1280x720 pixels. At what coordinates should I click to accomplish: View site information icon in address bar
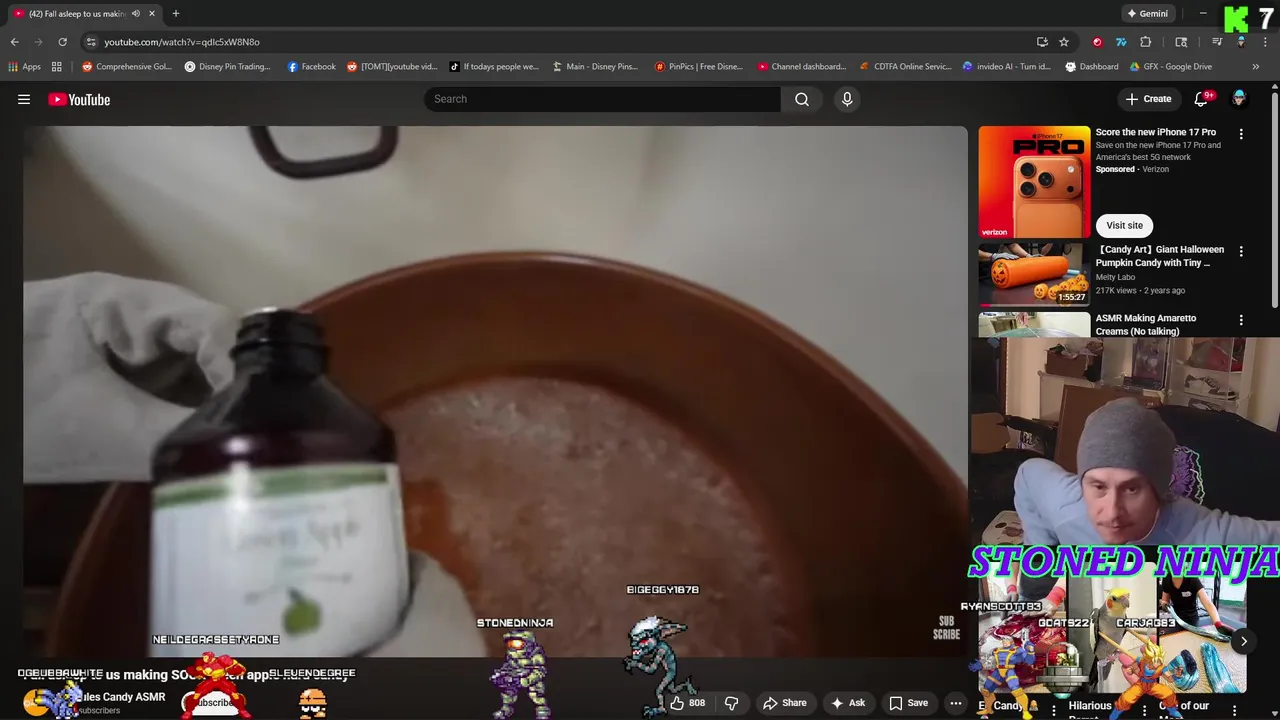[x=91, y=42]
